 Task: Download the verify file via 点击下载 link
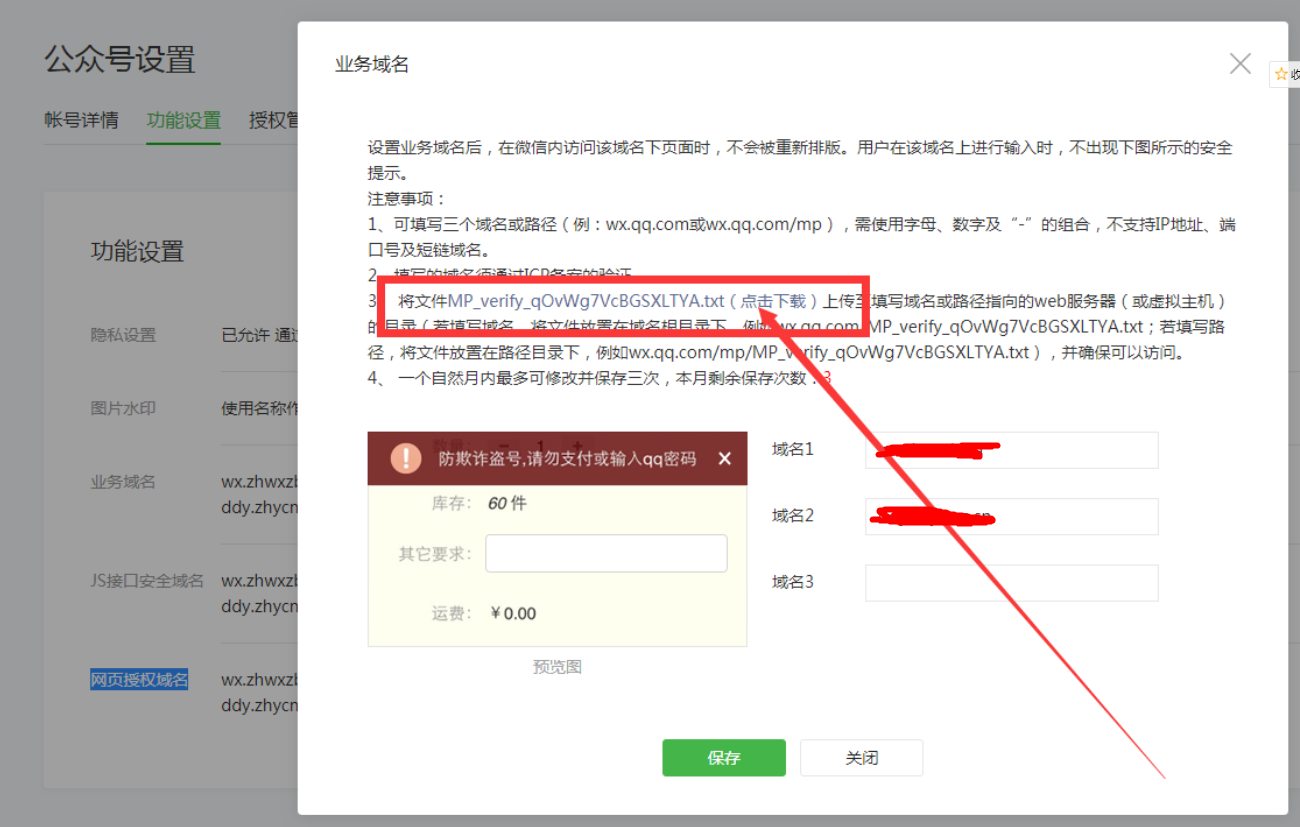pyautogui.click(x=773, y=301)
